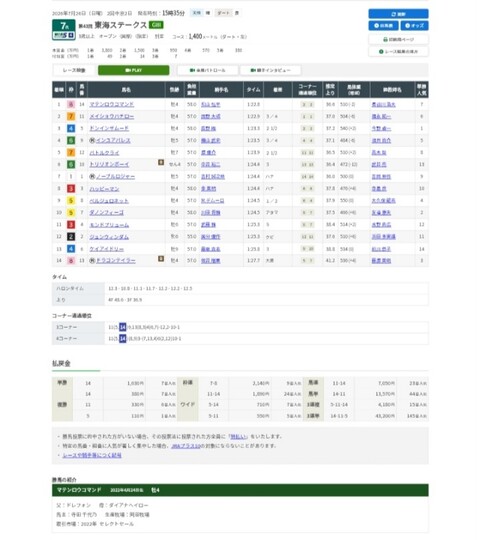Open the last link in the notes list
Image resolution: width=480 pixels, height=540 pixels.
92,455
